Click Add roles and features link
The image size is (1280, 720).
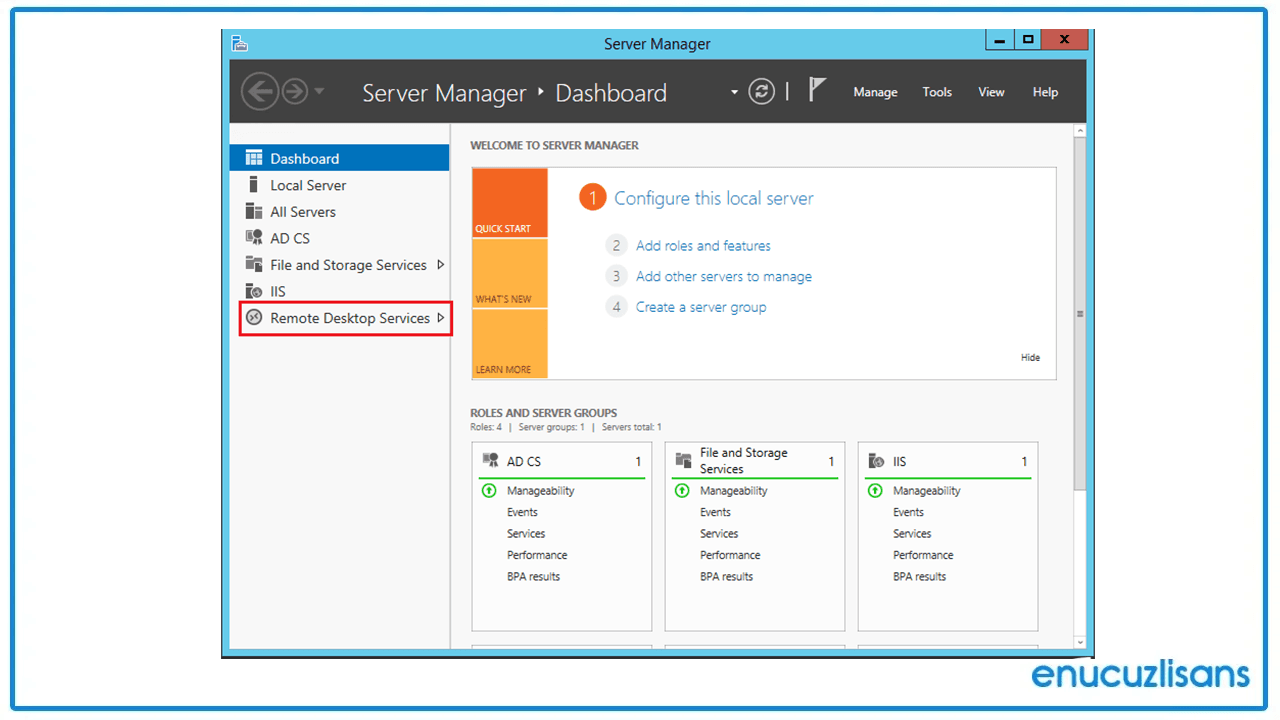coord(703,245)
